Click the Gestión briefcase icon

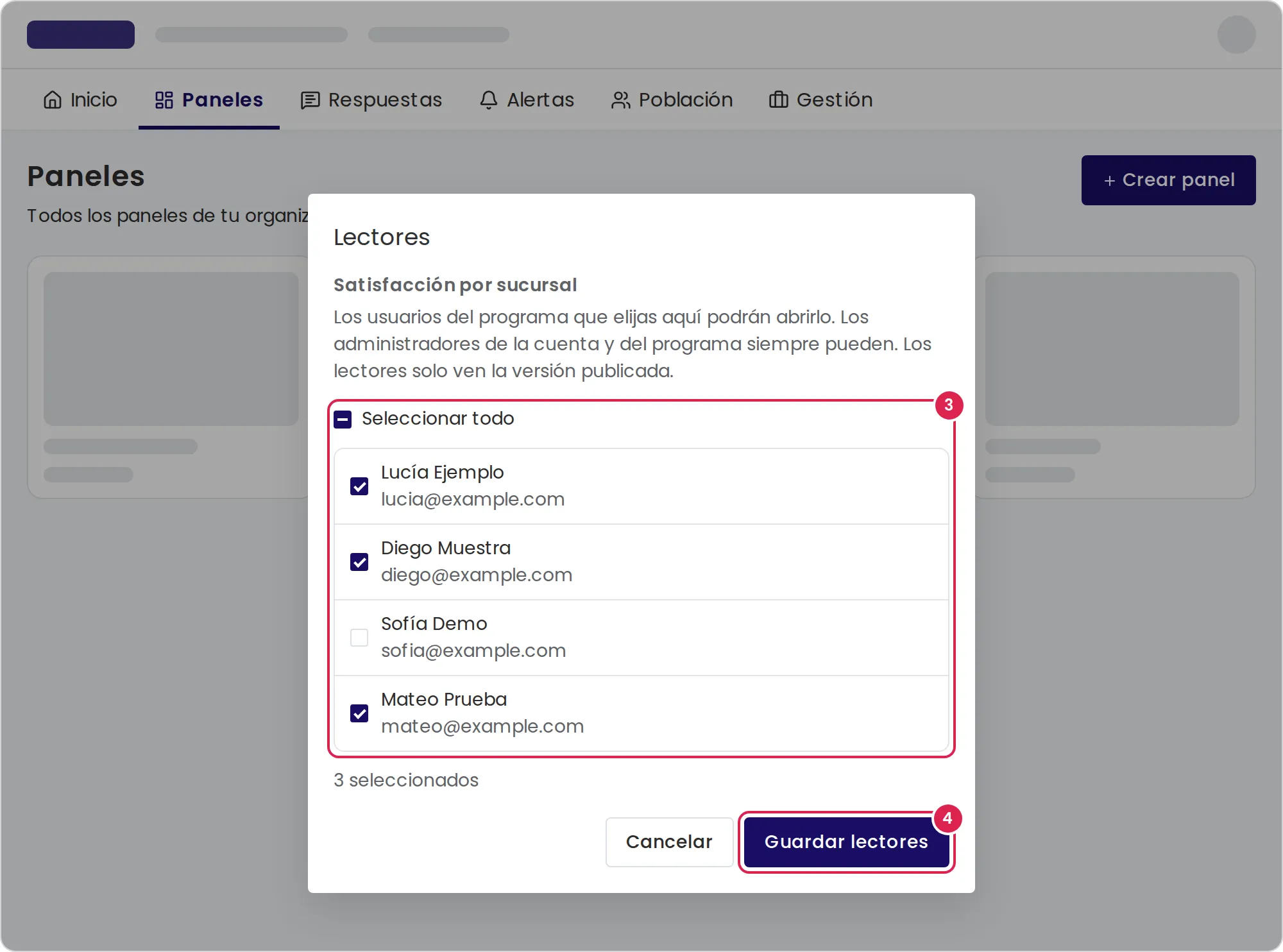pos(779,100)
